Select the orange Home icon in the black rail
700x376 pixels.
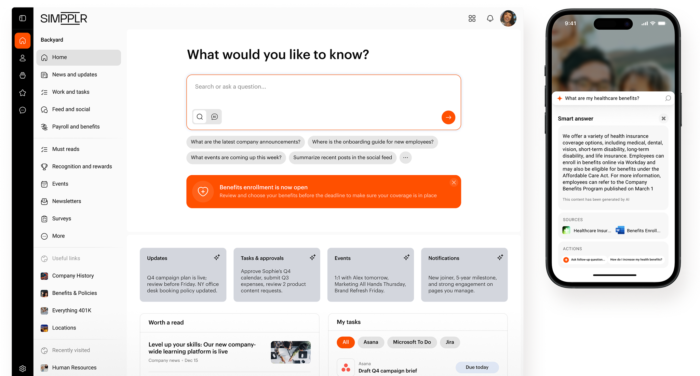point(22,41)
